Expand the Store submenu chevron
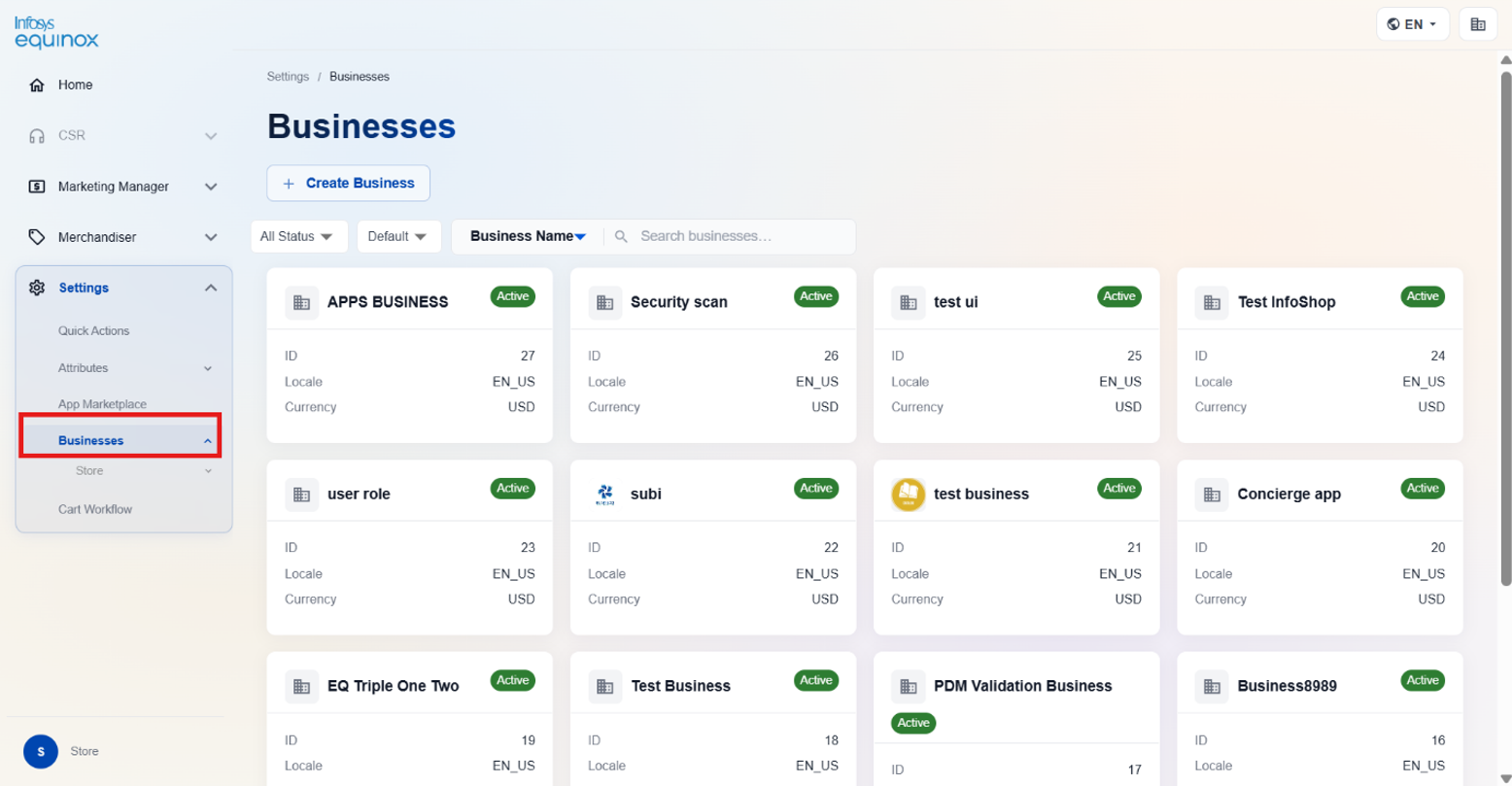Image resolution: width=1512 pixels, height=786 pixels. pyautogui.click(x=207, y=471)
